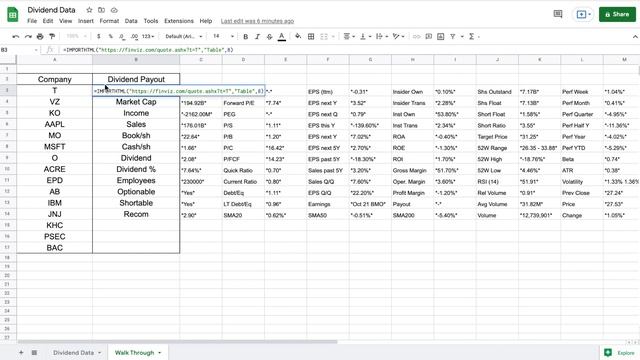
Task: Click the Redo arrow in the toolbar
Action: (x=28, y=37)
